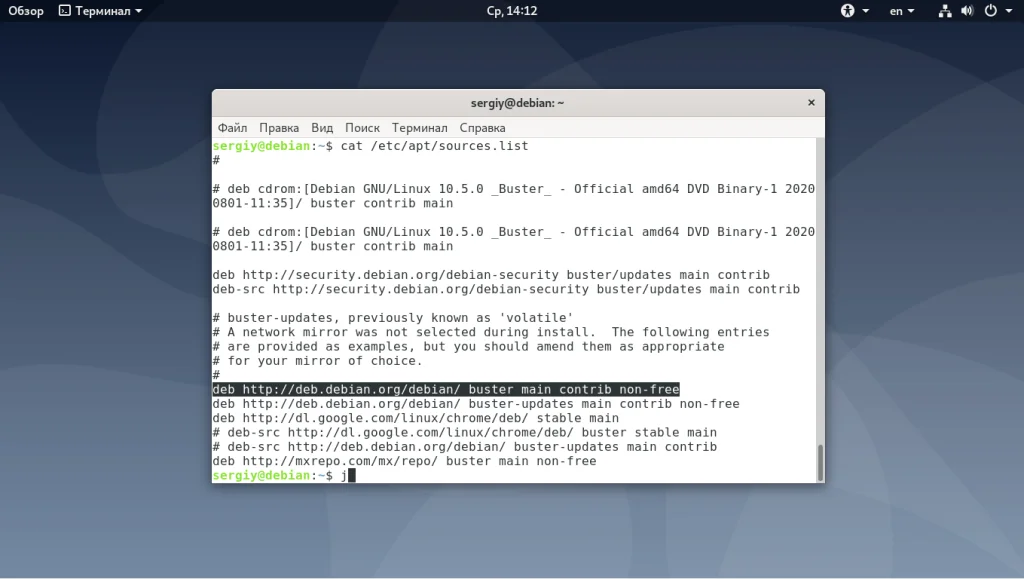Open the 'Вид' menu
Screen dimensions: 1024x579
(322, 127)
